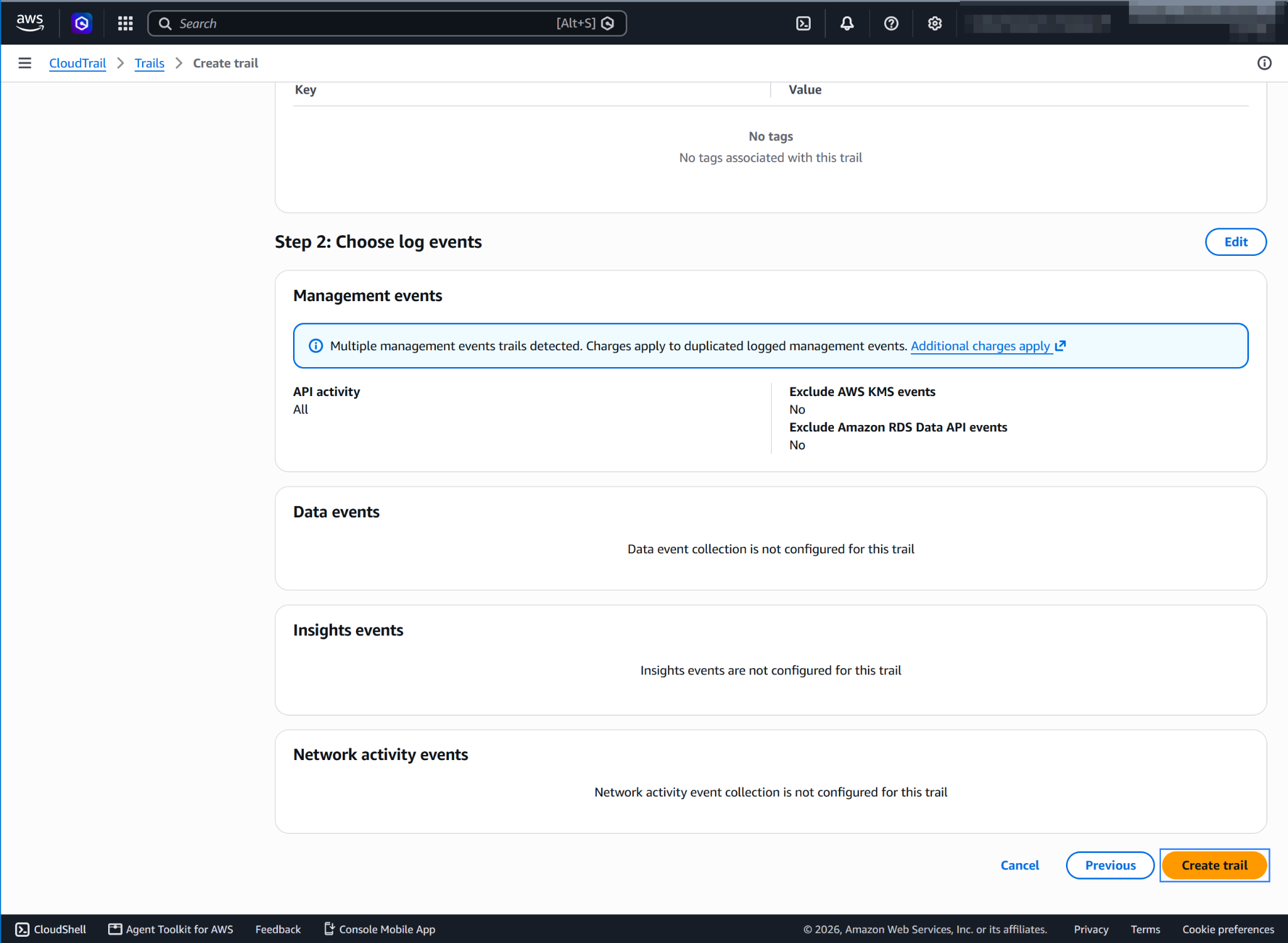Viewport: 1288px width, 943px height.
Task: Click the 'API activity' label
Action: (326, 392)
